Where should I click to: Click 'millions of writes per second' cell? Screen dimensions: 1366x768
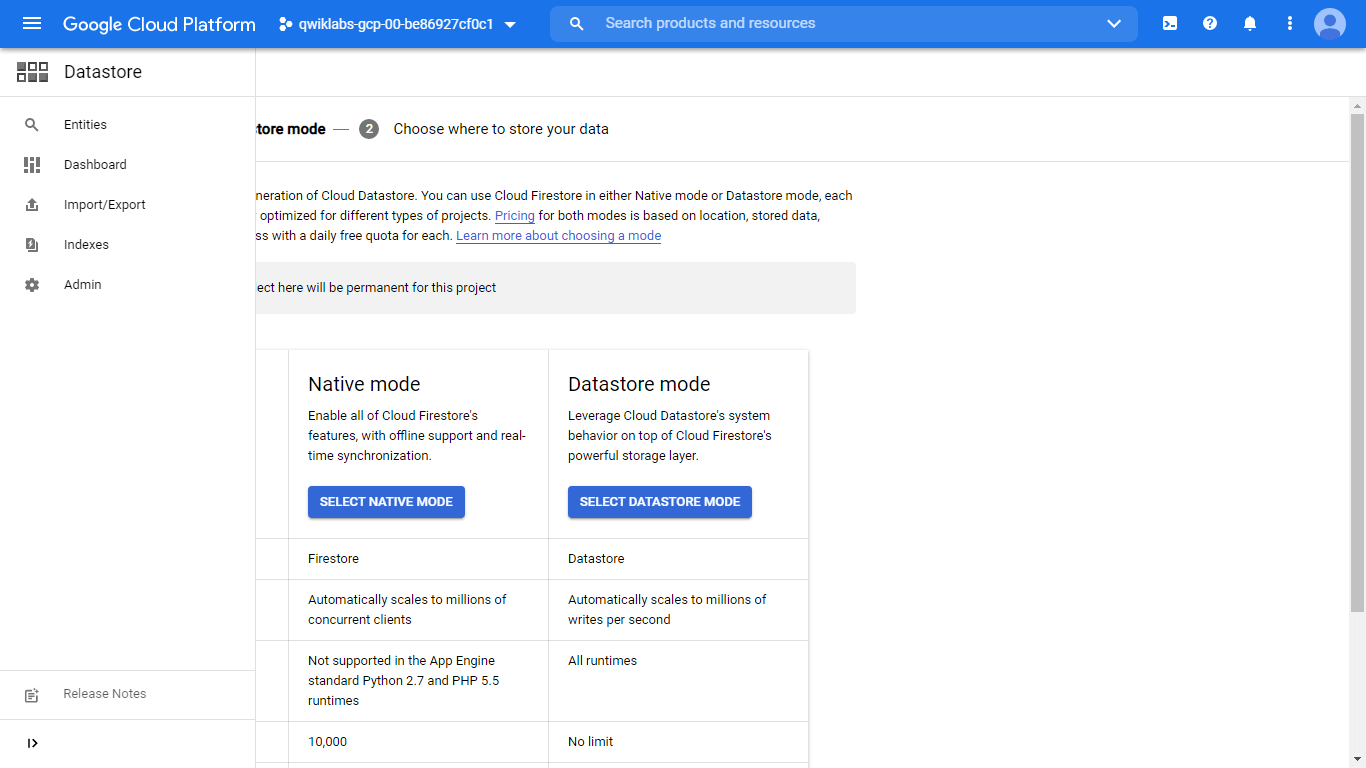click(x=678, y=610)
